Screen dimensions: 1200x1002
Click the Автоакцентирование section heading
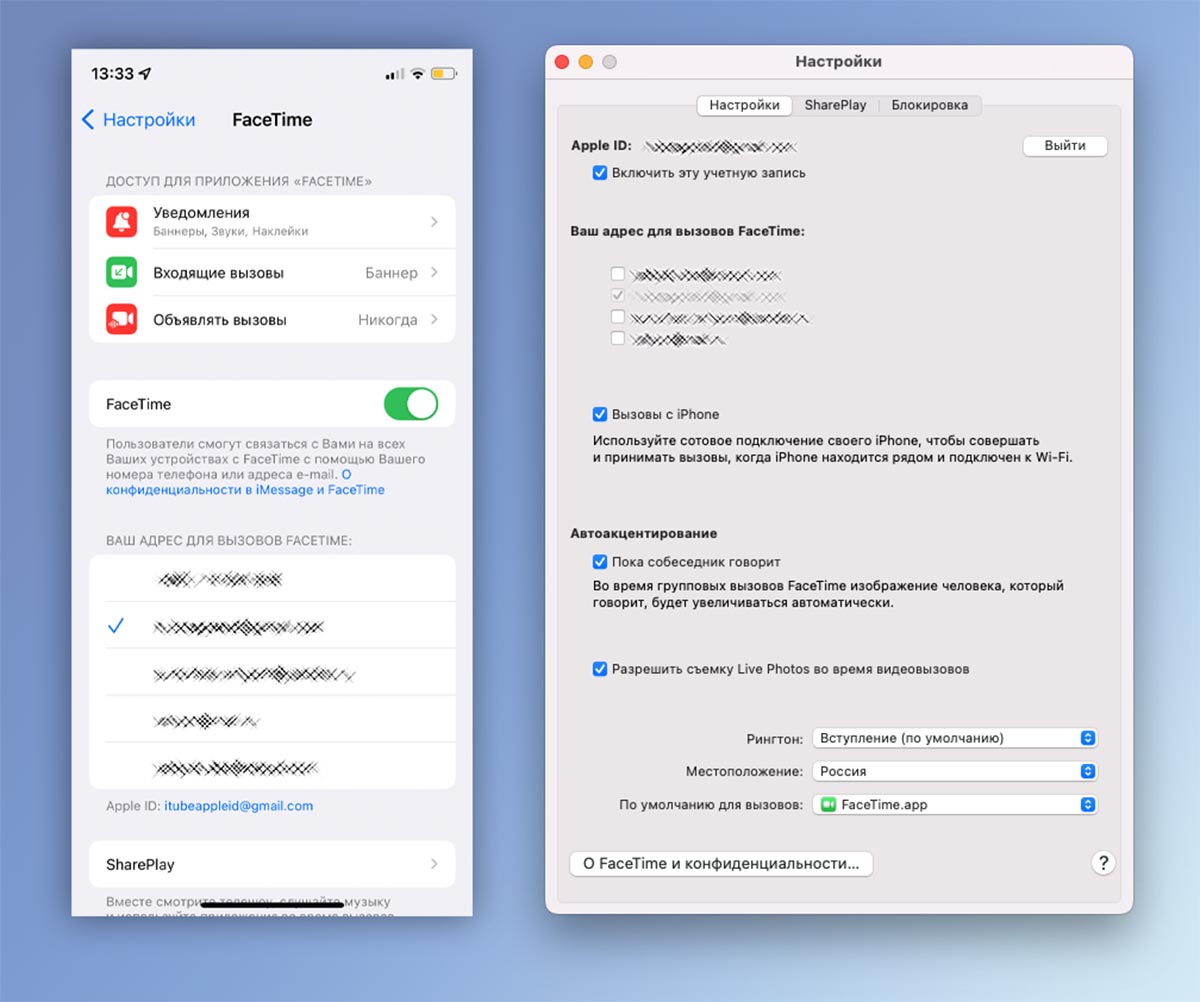[644, 534]
